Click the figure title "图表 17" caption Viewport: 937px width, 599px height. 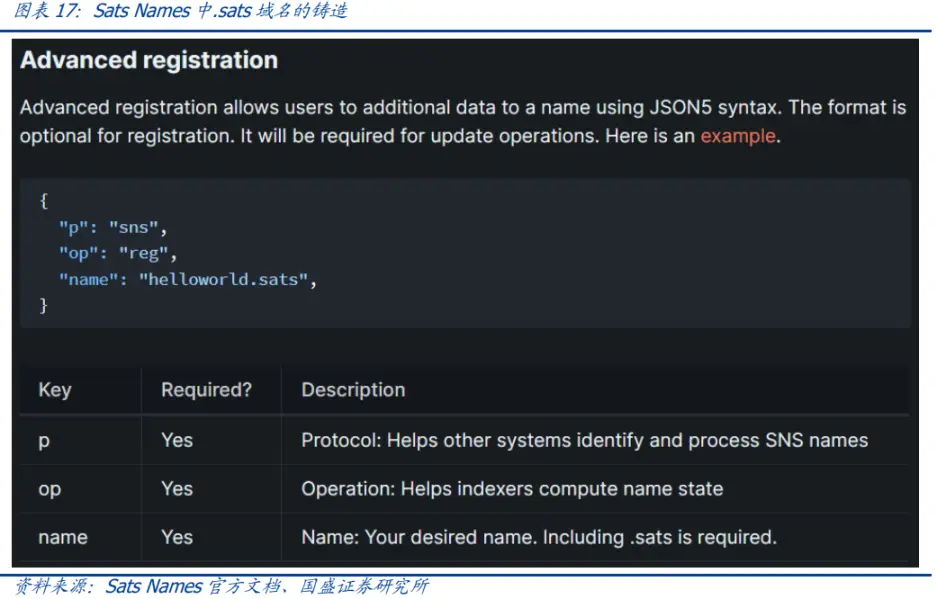coord(180,12)
